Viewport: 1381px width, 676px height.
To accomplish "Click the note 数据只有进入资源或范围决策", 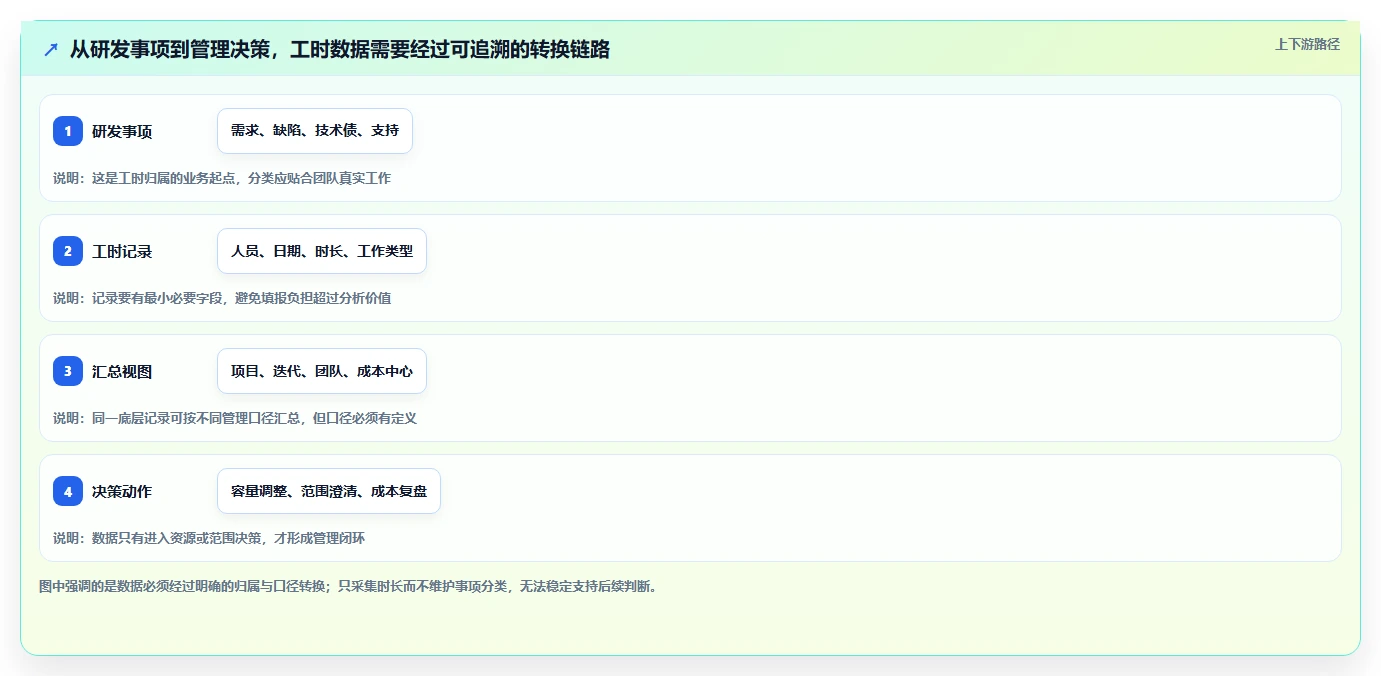I will click(209, 538).
